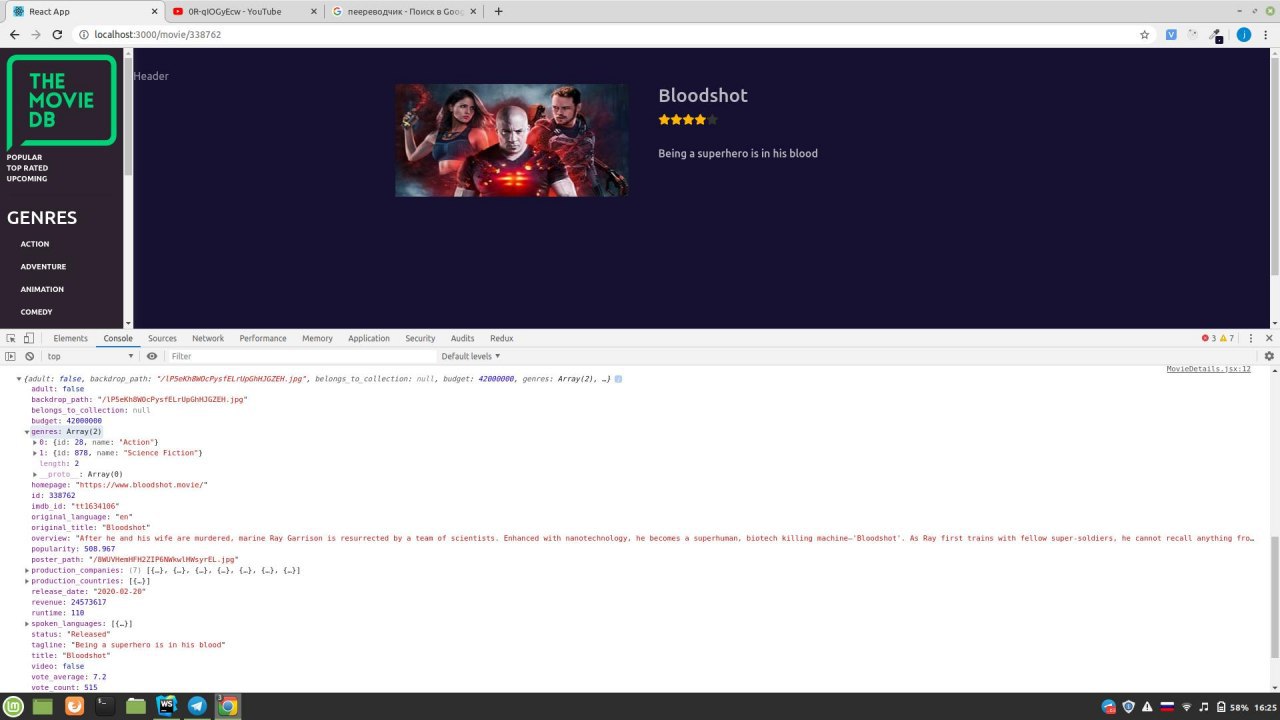
Task: Expand the spoken_languages array
Action: coord(27,624)
